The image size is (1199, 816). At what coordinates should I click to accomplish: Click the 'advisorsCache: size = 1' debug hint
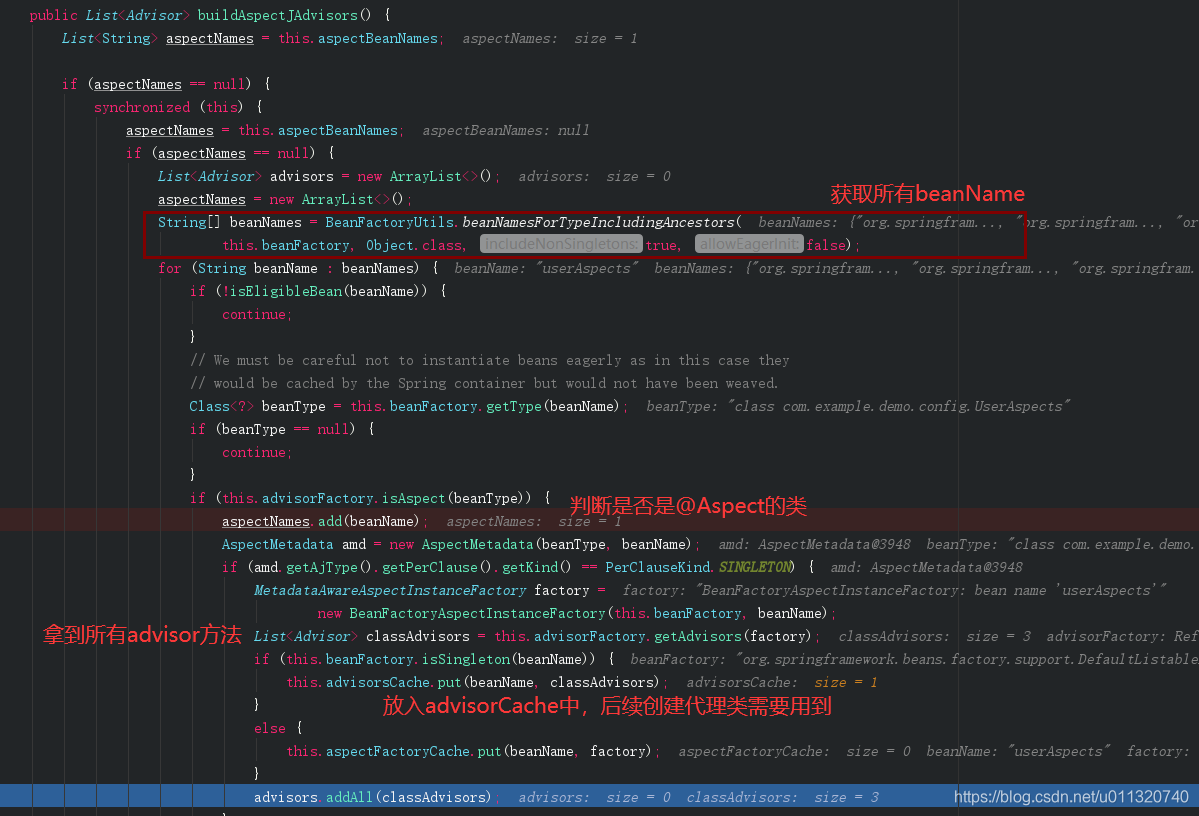click(781, 682)
